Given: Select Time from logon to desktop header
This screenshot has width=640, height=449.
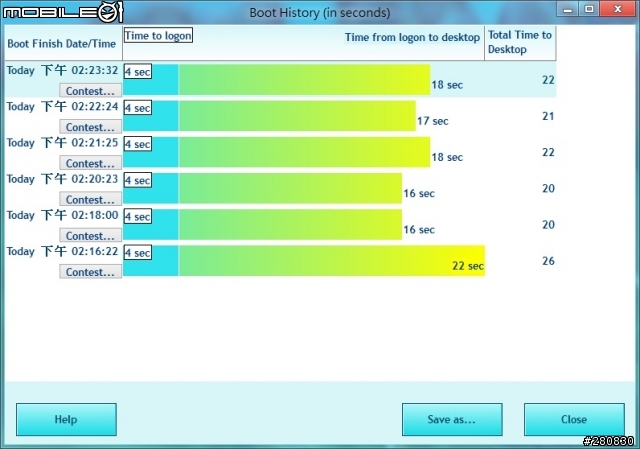Looking at the screenshot, I should point(412,38).
